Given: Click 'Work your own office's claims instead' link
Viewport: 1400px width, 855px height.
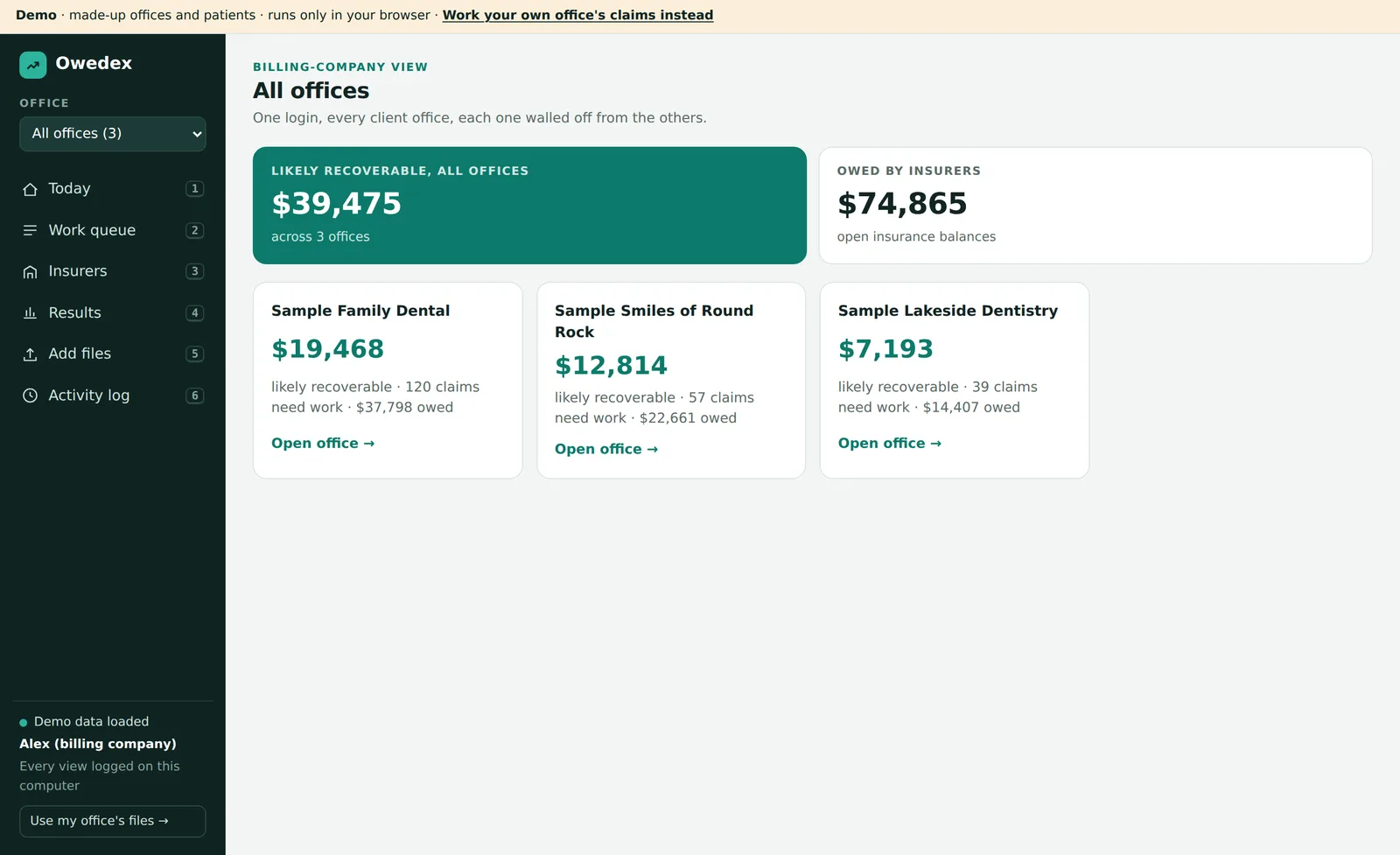Looking at the screenshot, I should [x=577, y=15].
